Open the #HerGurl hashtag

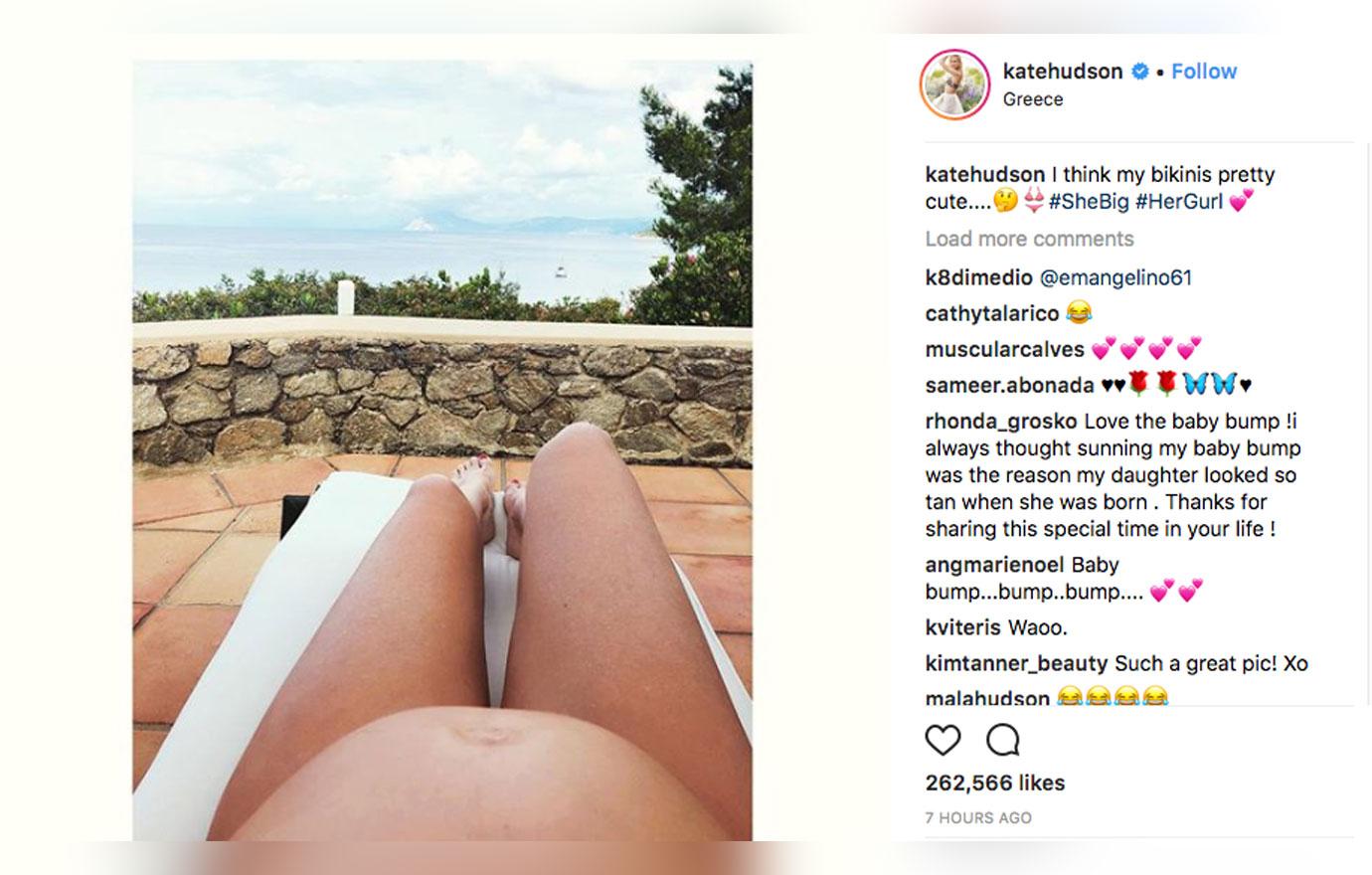point(1179,201)
